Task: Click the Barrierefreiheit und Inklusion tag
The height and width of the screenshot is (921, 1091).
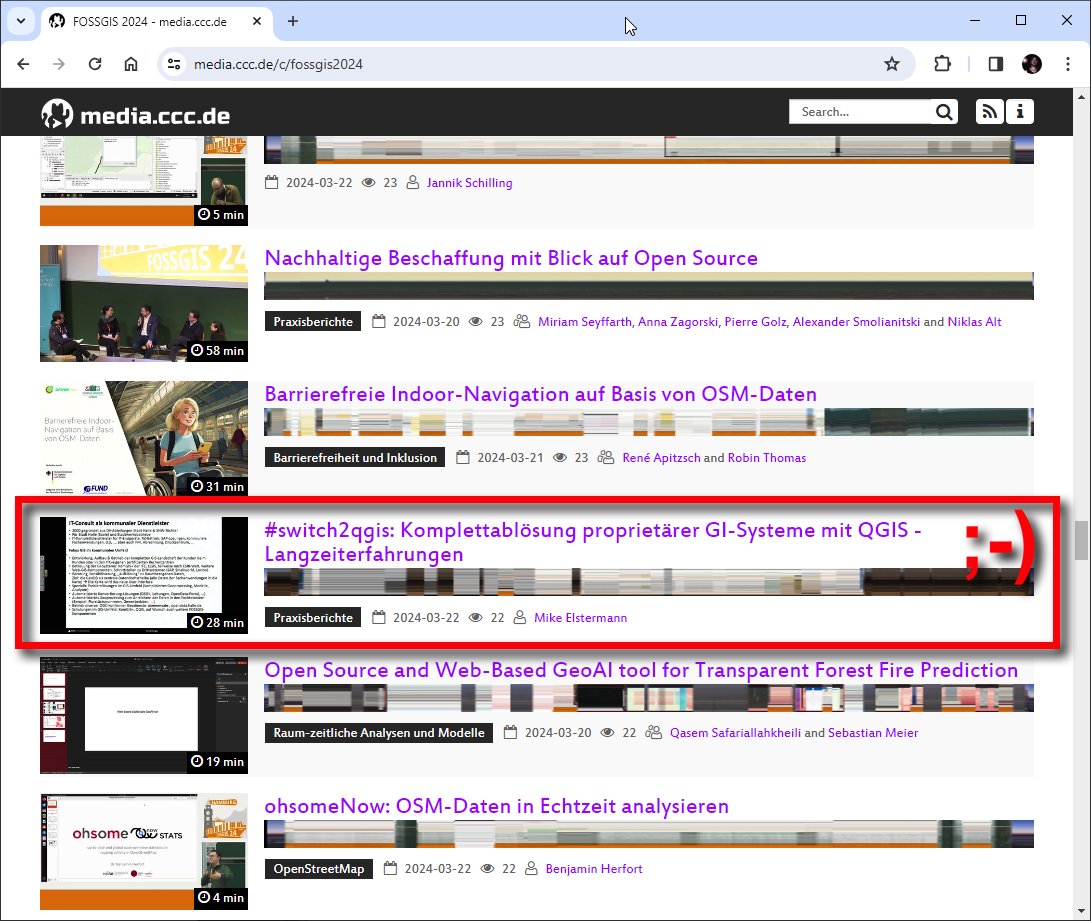Action: (x=355, y=458)
